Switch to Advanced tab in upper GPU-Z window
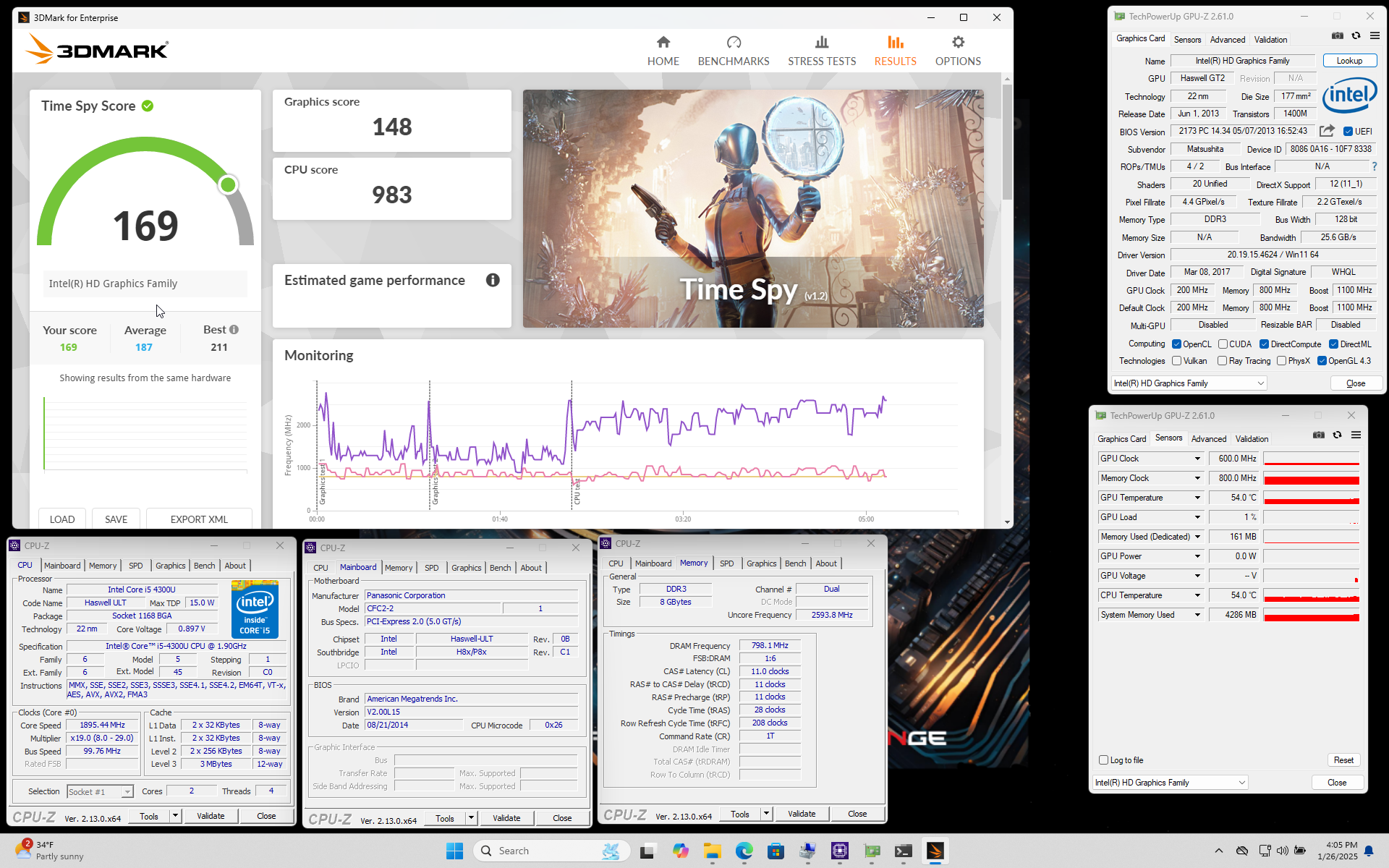The height and width of the screenshot is (868, 1389). tap(1227, 40)
